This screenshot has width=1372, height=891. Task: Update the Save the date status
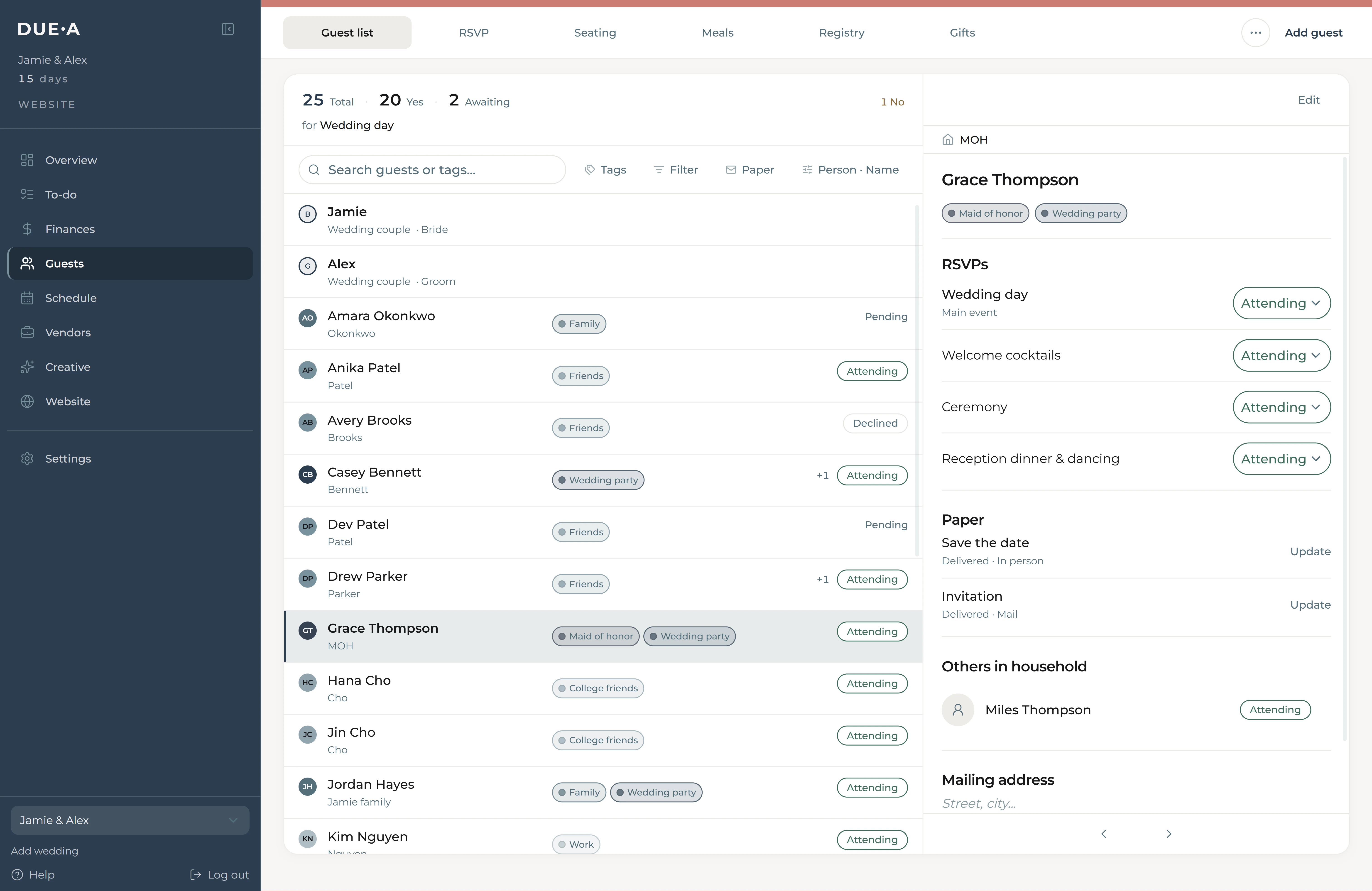[1310, 551]
